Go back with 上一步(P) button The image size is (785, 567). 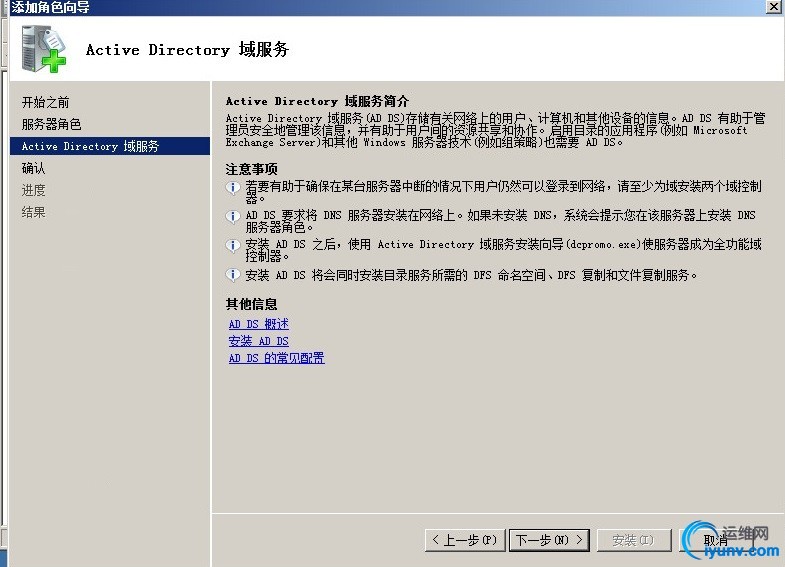(465, 540)
